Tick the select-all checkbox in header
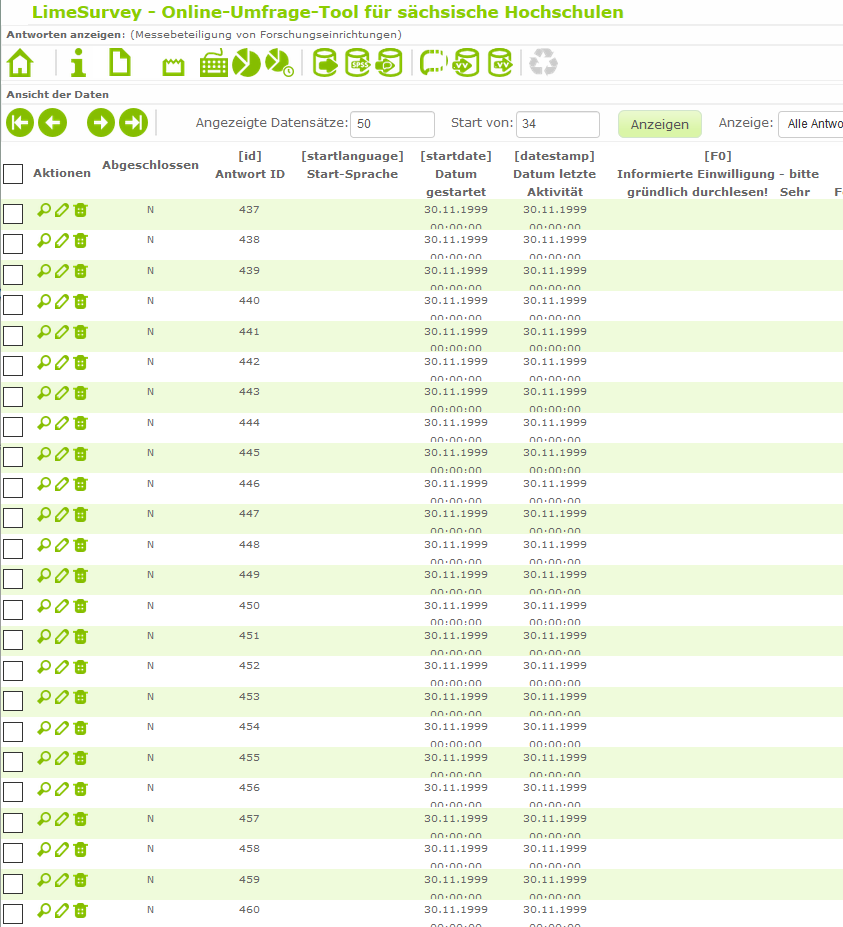This screenshot has height=927, width=843. tap(13, 174)
